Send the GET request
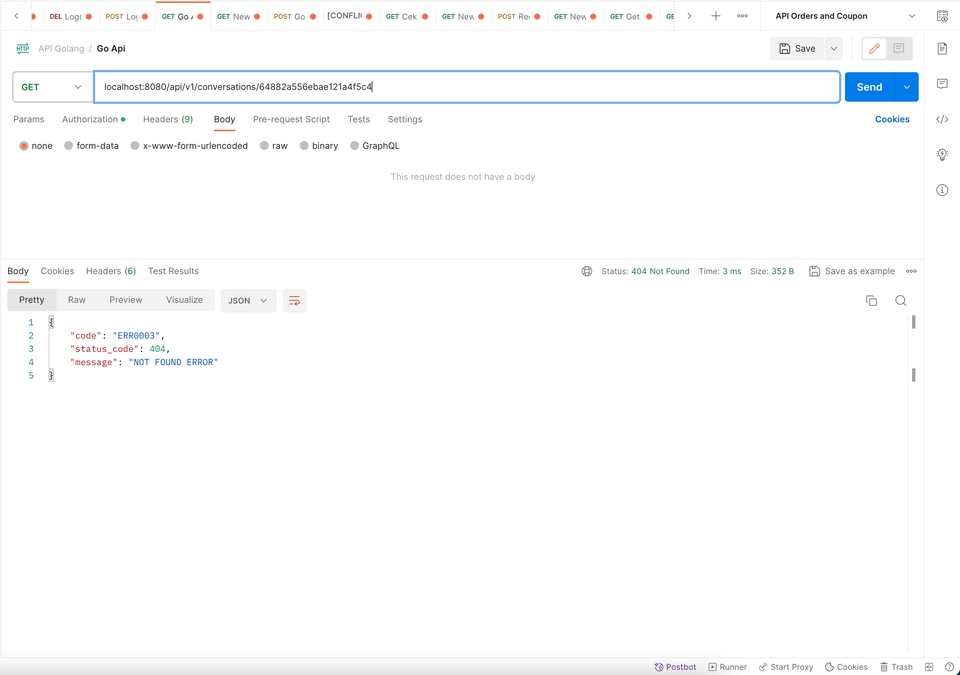 click(x=869, y=87)
